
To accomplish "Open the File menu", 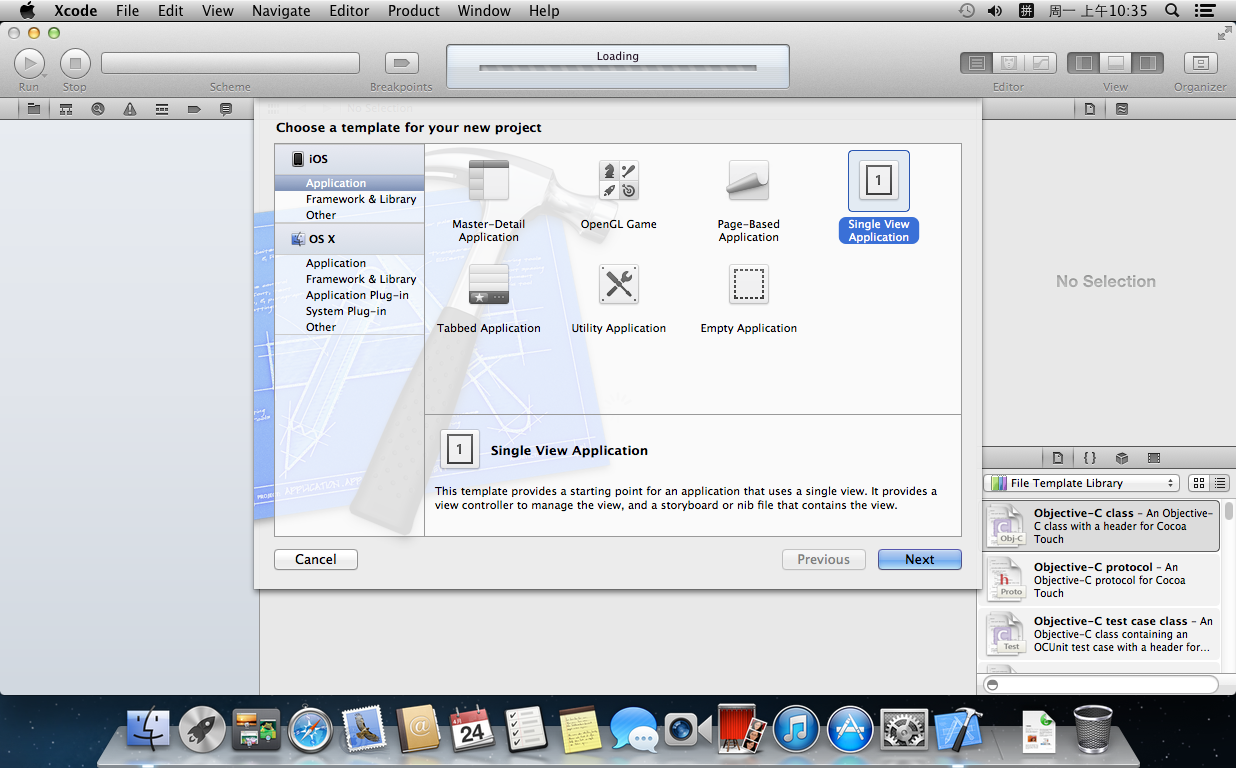I will click(x=127, y=10).
